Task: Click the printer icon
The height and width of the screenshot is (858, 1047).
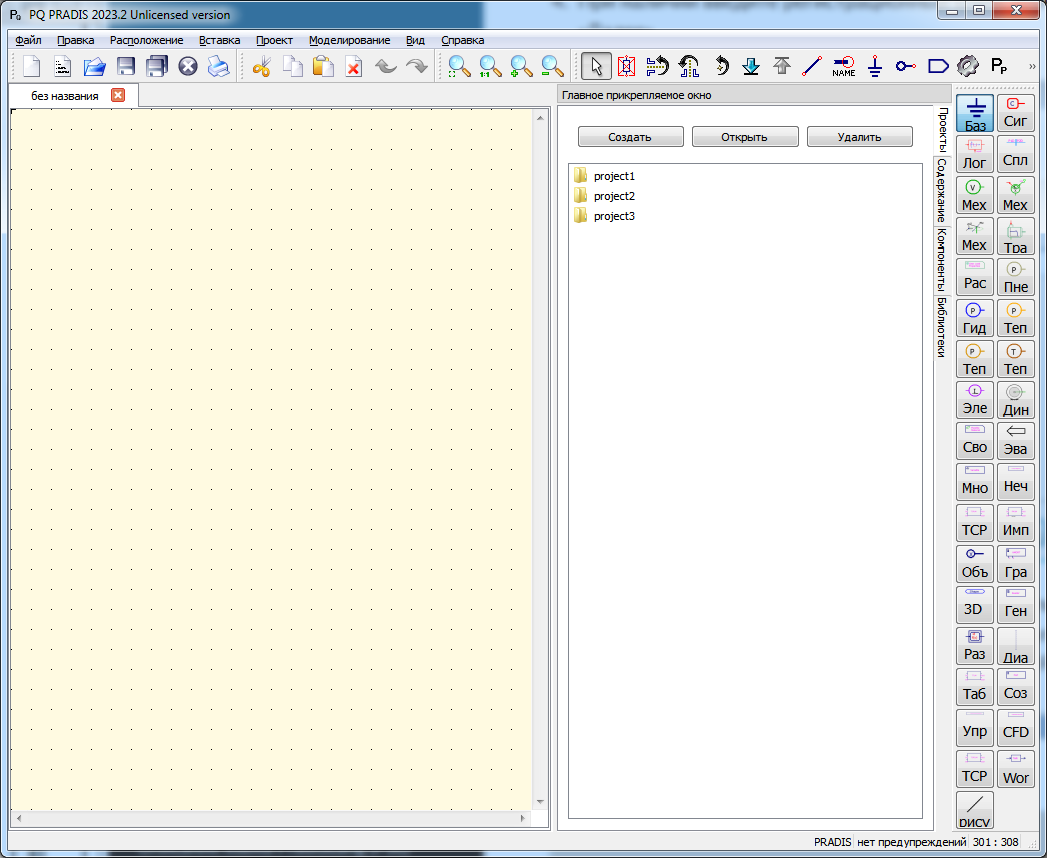Action: click(x=218, y=67)
